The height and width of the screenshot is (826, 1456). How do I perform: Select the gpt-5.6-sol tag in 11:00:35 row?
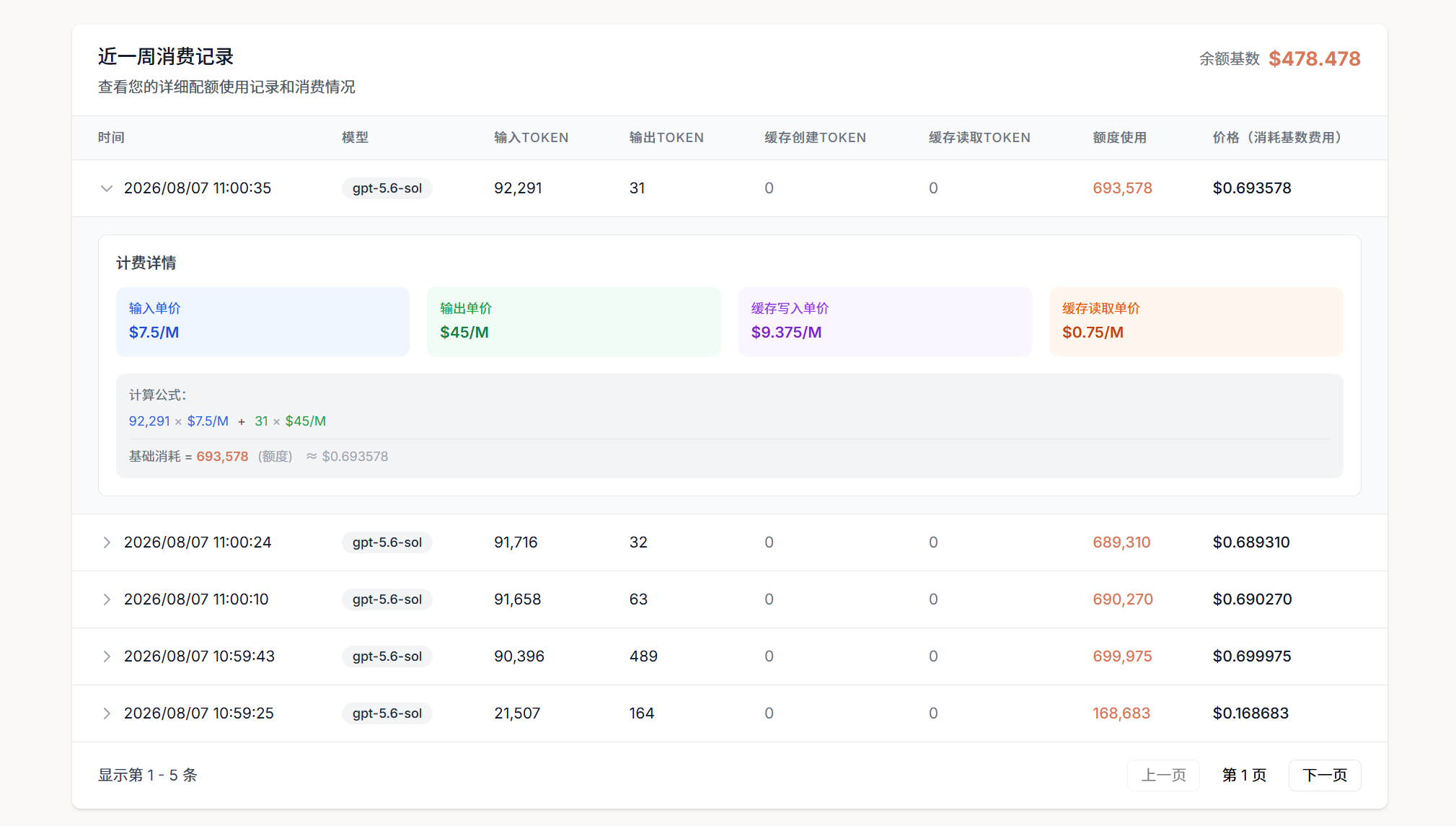pos(387,188)
